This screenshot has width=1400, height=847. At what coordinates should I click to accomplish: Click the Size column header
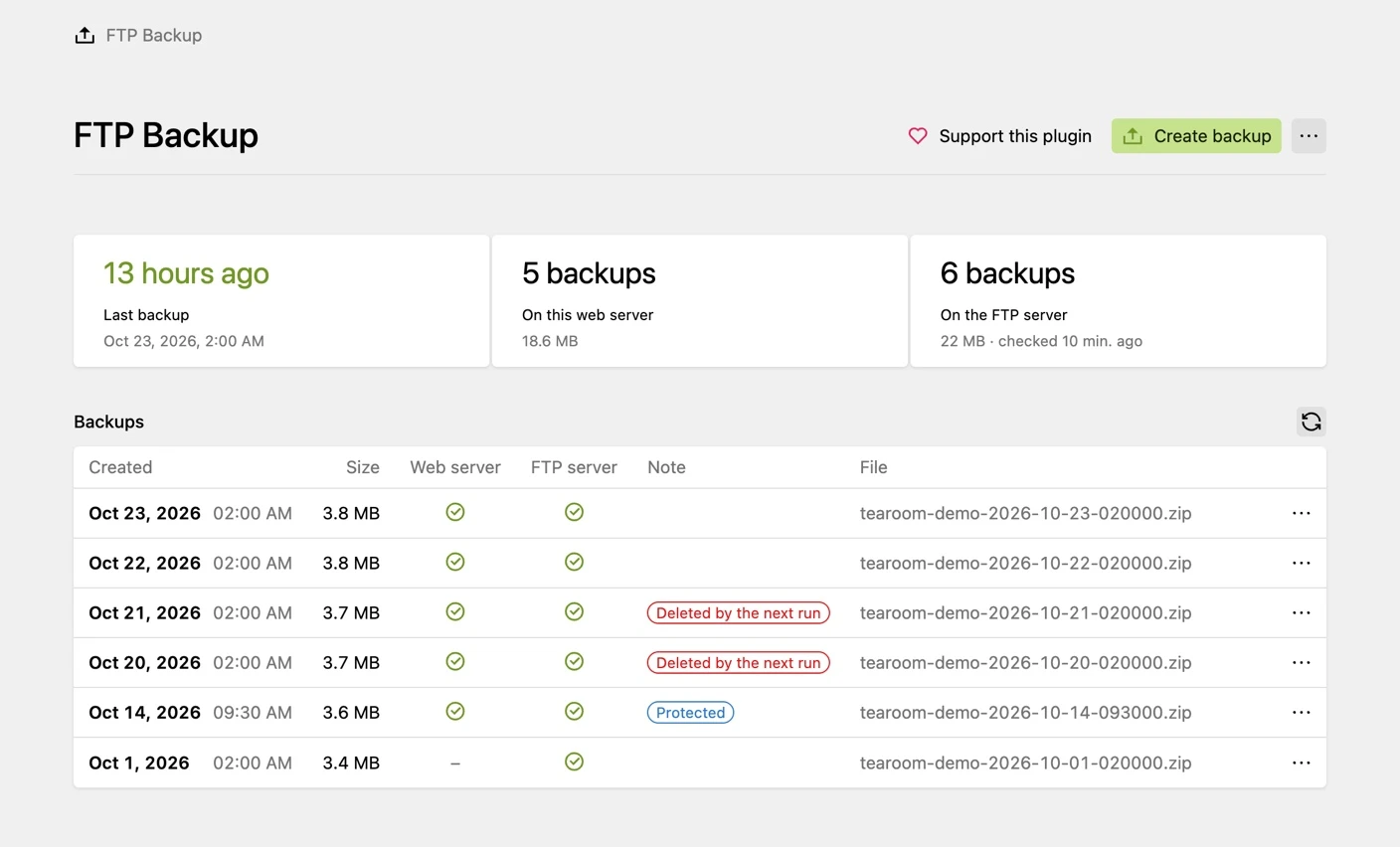click(x=363, y=467)
